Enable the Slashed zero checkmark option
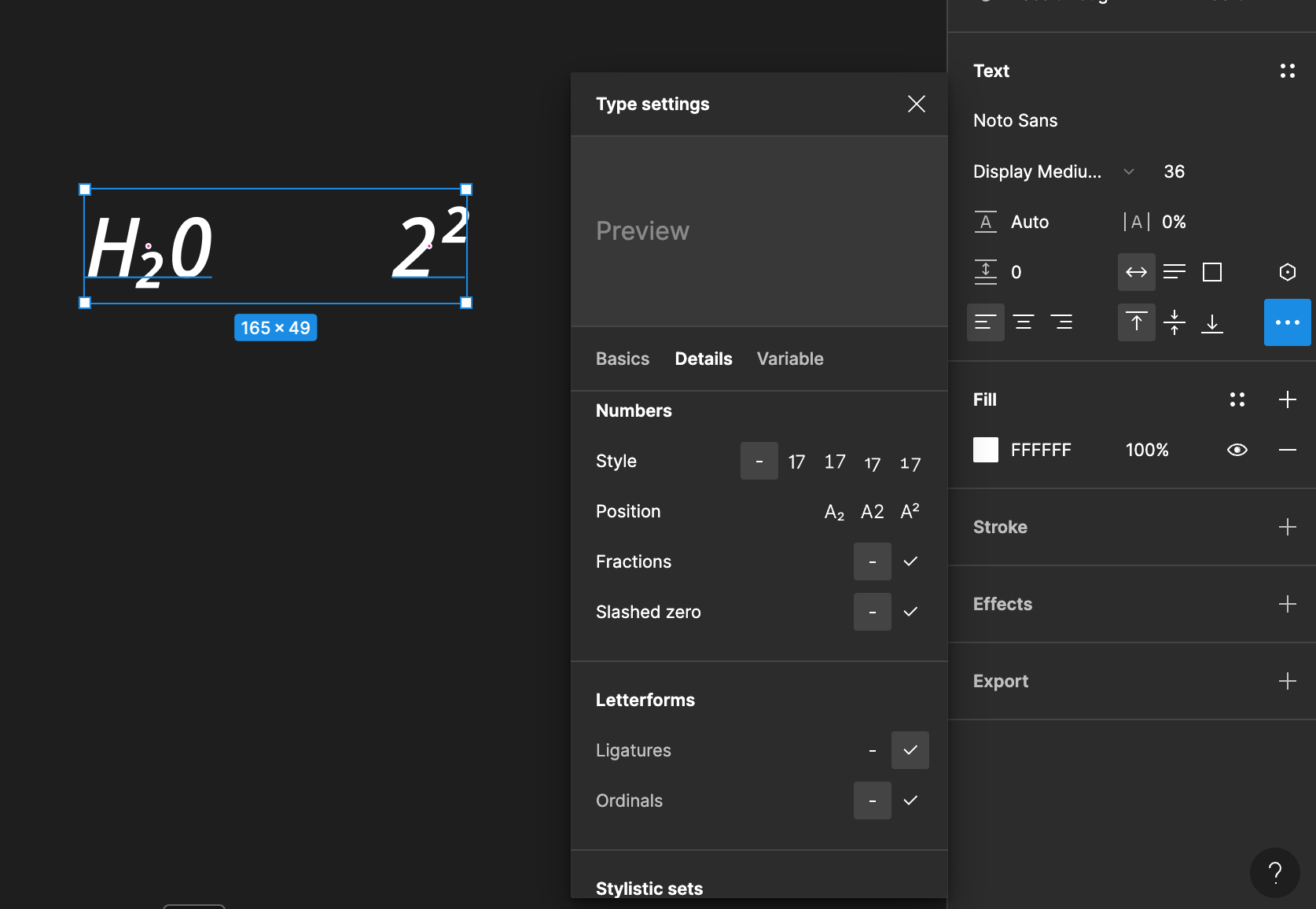 click(x=910, y=612)
